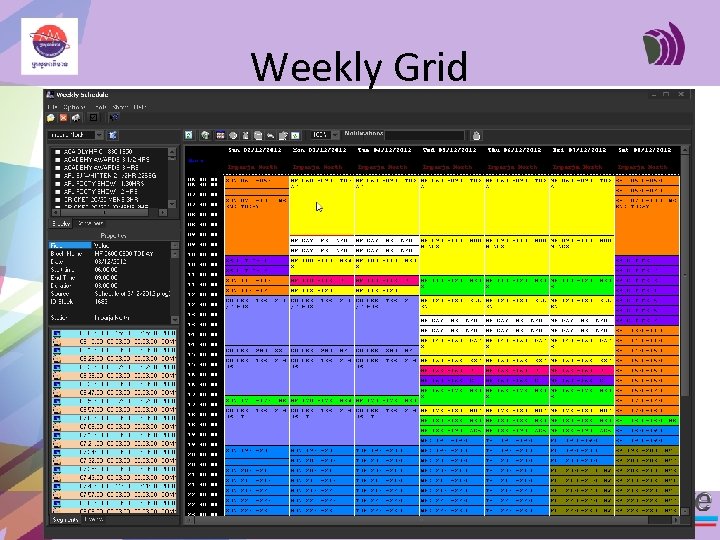Click the calendar grid icon in the grid toolbar
This screenshot has height=540, width=720.
(x=221, y=135)
